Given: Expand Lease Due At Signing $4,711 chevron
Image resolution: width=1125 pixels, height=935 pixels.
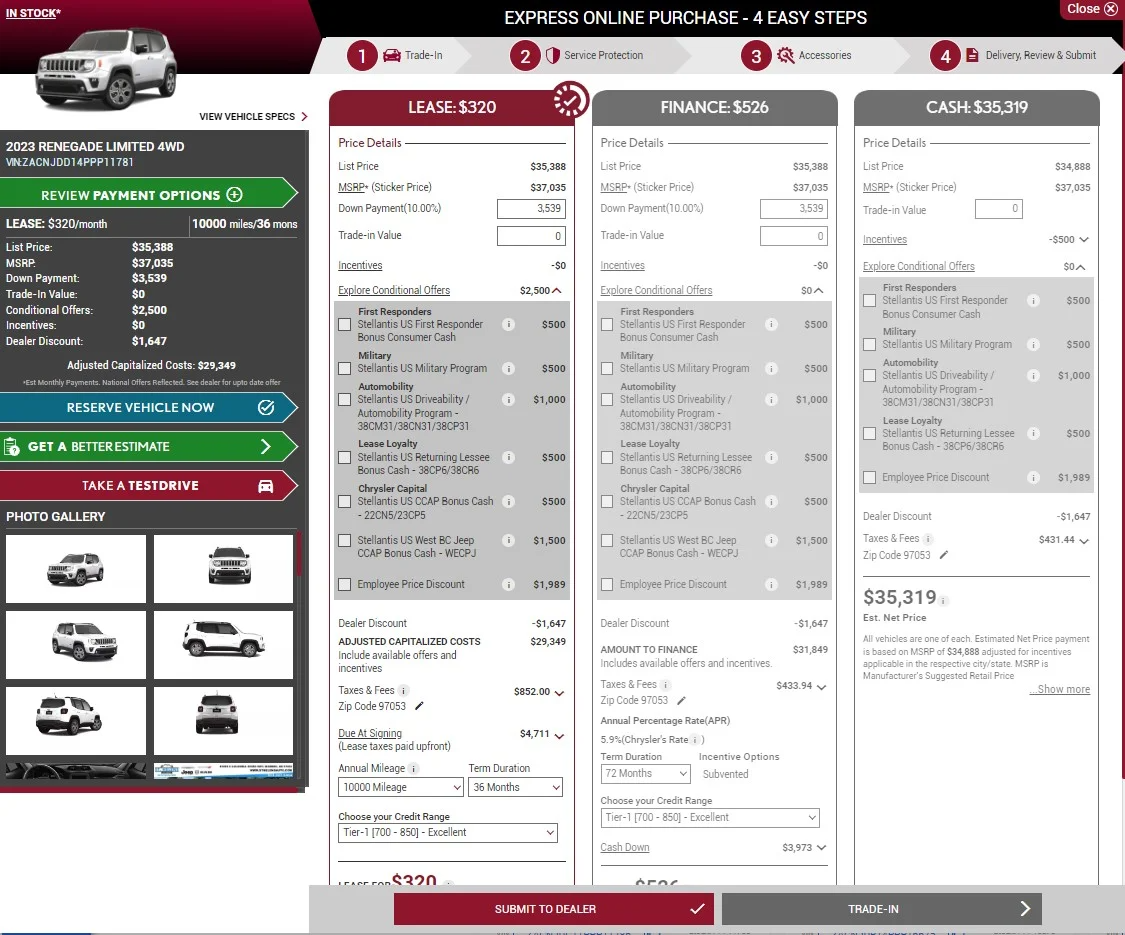Looking at the screenshot, I should (x=560, y=735).
